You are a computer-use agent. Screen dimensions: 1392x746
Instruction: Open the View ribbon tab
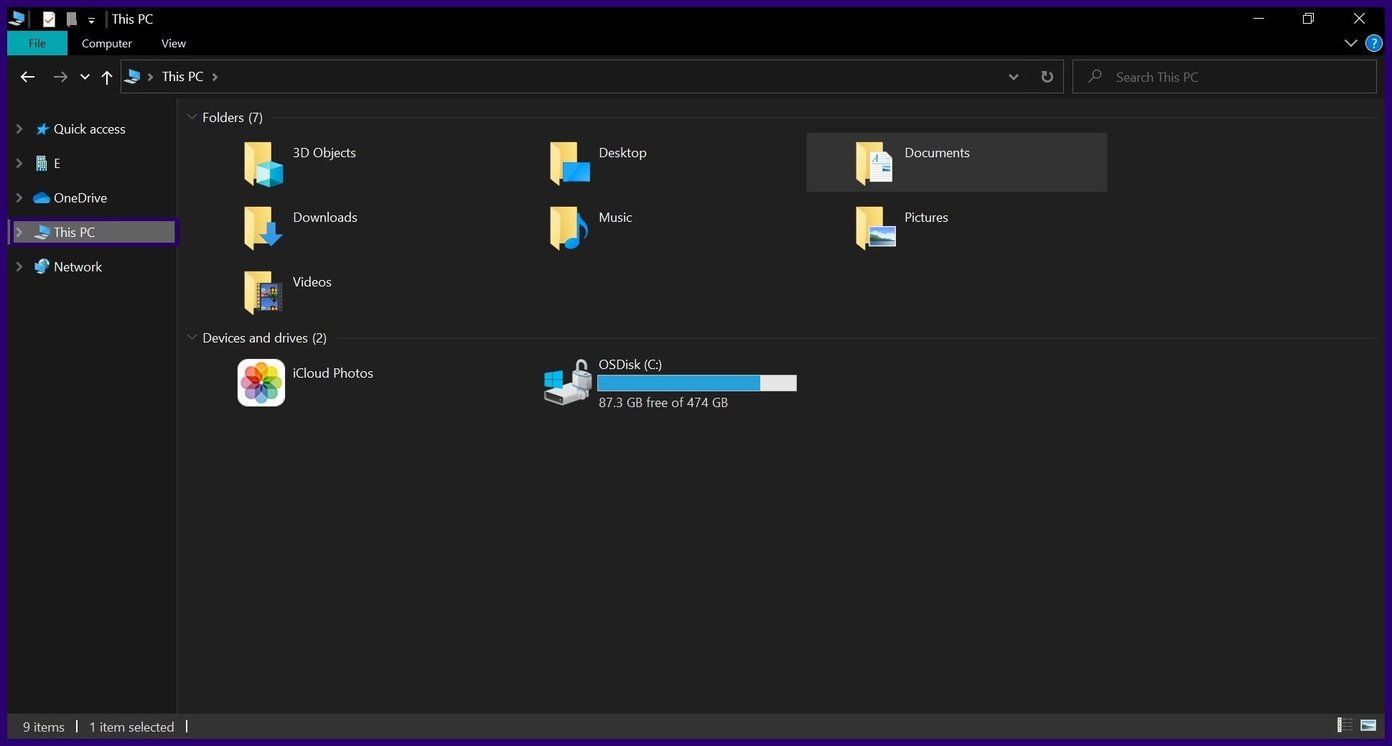(x=172, y=43)
